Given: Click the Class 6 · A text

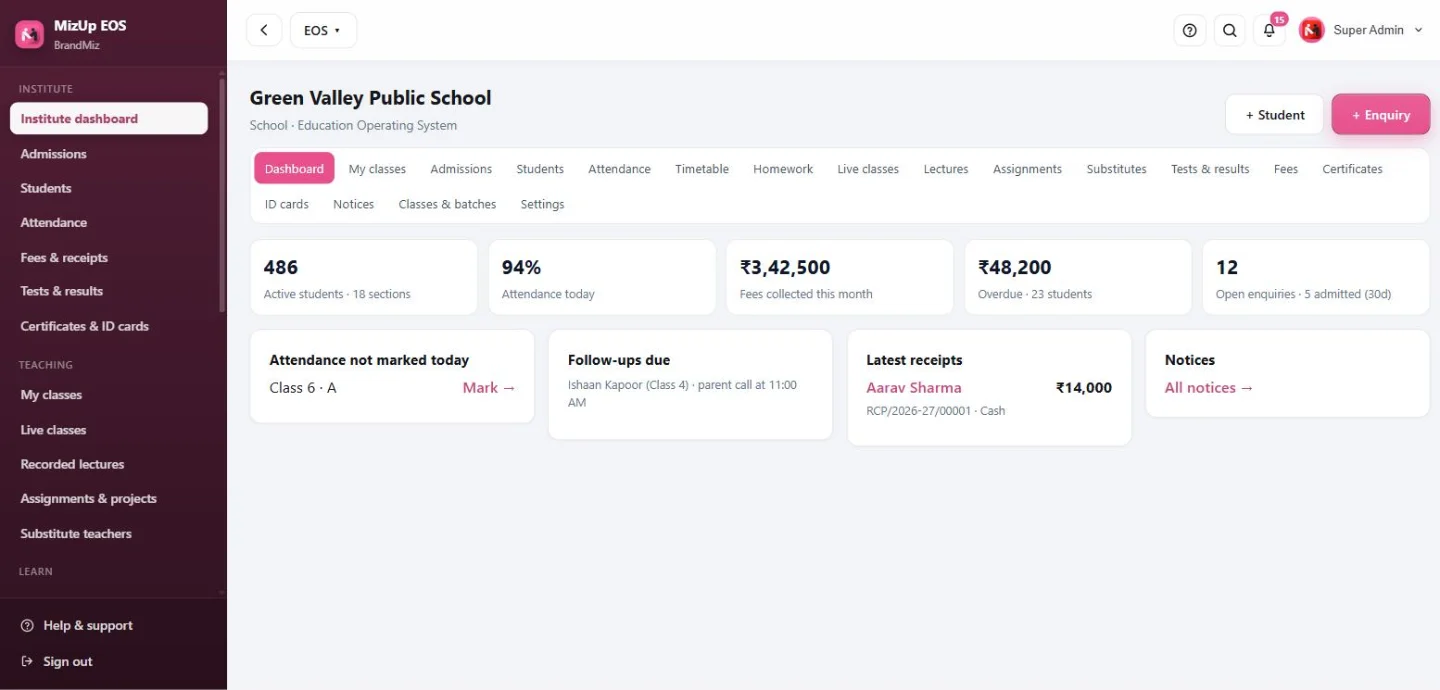Looking at the screenshot, I should (x=303, y=388).
